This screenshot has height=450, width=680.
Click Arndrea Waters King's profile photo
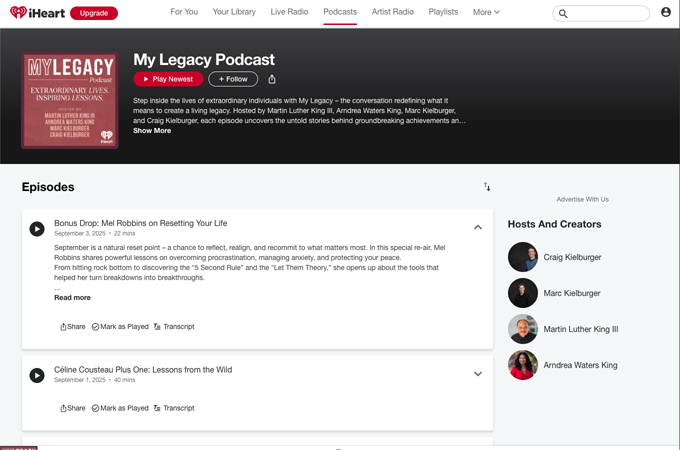[x=523, y=365]
